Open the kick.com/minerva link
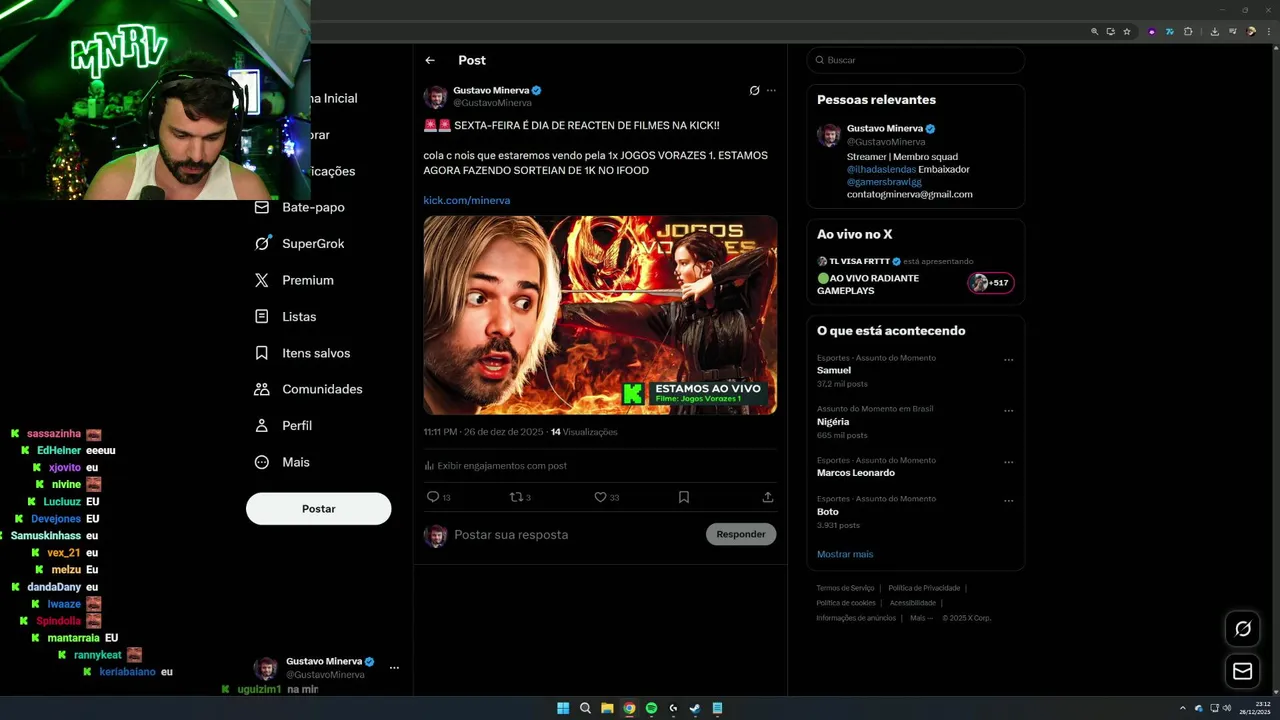Viewport: 1280px width, 720px height. pyautogui.click(x=466, y=200)
